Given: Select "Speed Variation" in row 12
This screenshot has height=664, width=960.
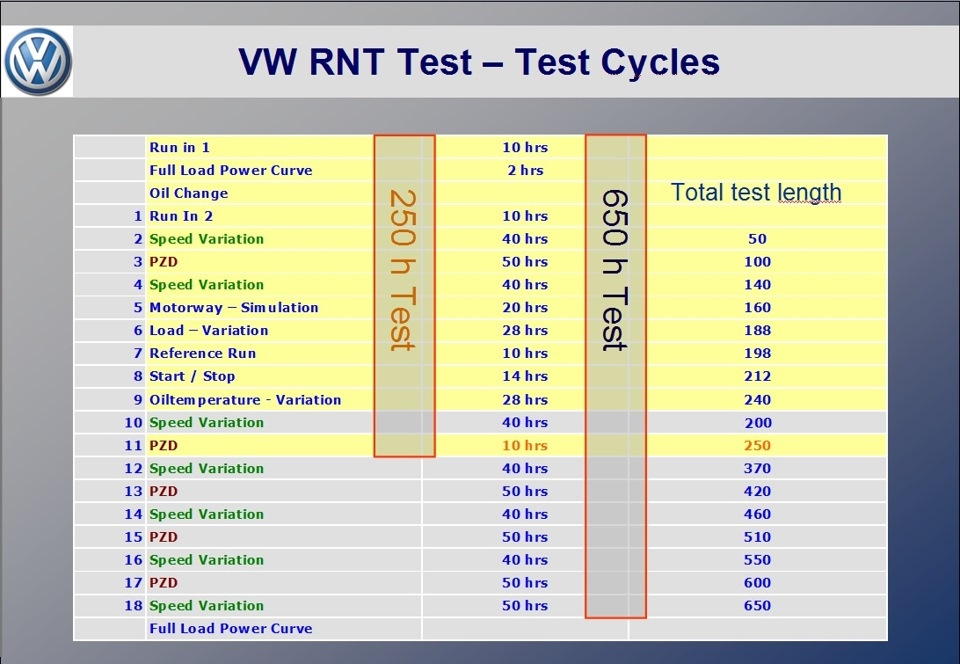Looking at the screenshot, I should tap(206, 468).
